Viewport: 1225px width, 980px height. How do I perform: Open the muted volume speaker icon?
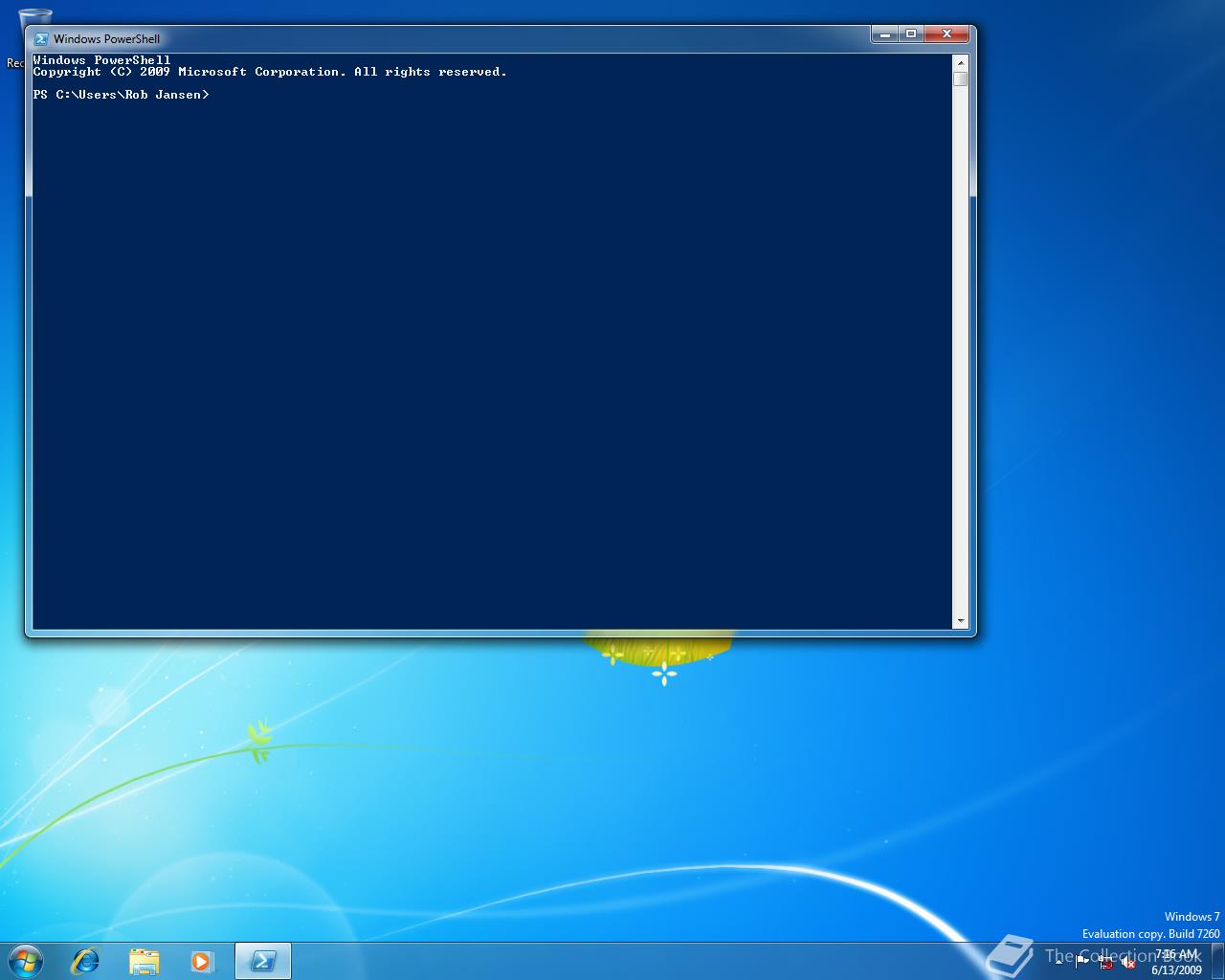(x=1128, y=963)
